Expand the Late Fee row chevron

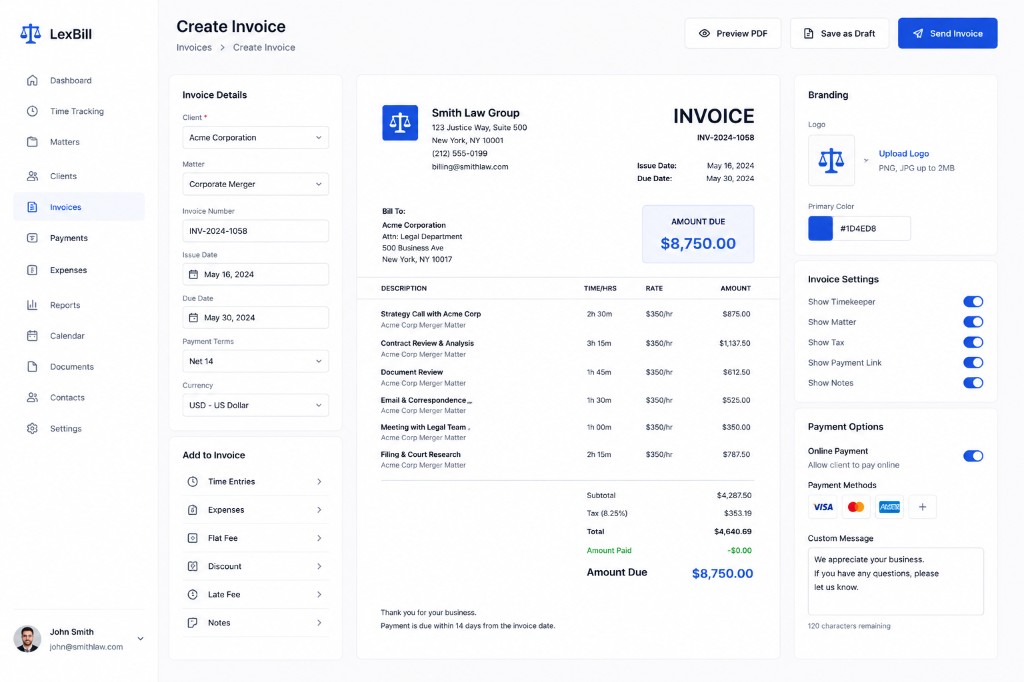tap(319, 594)
